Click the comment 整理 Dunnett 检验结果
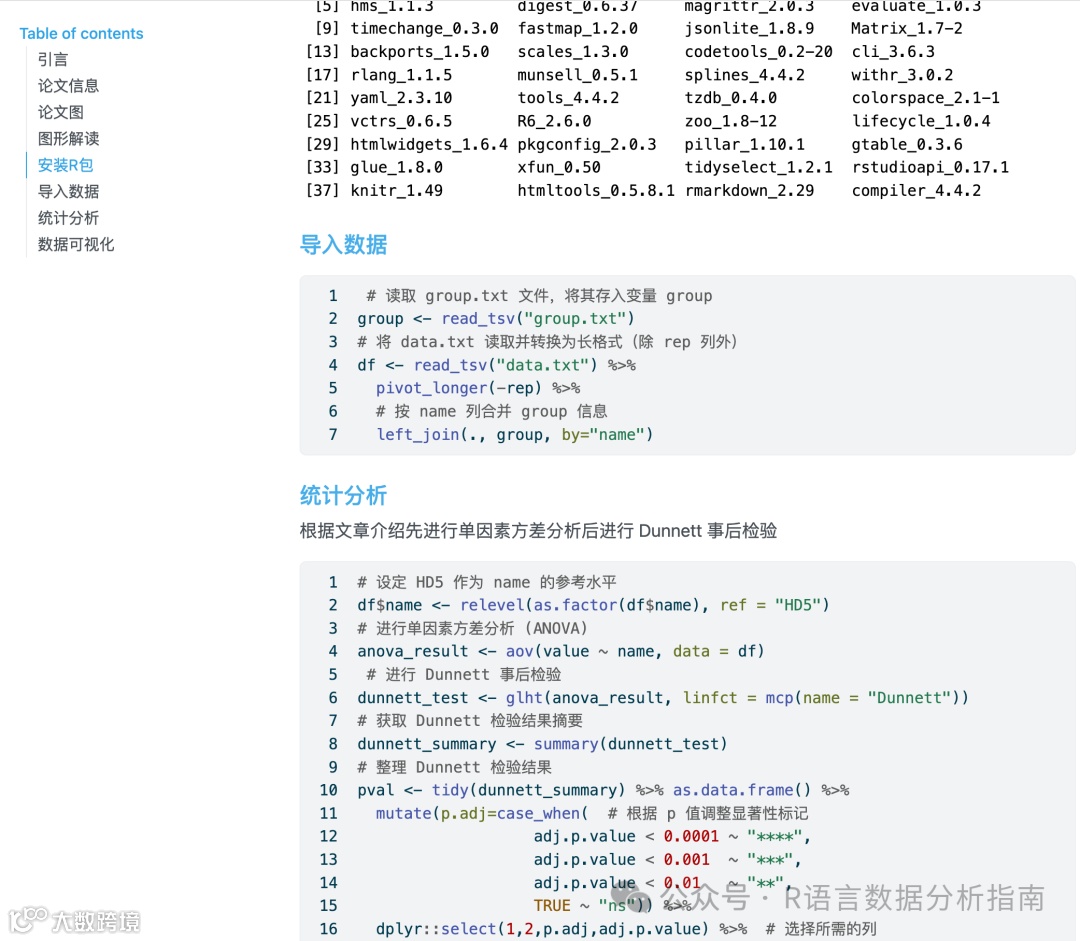This screenshot has height=941, width=1080. (455, 767)
